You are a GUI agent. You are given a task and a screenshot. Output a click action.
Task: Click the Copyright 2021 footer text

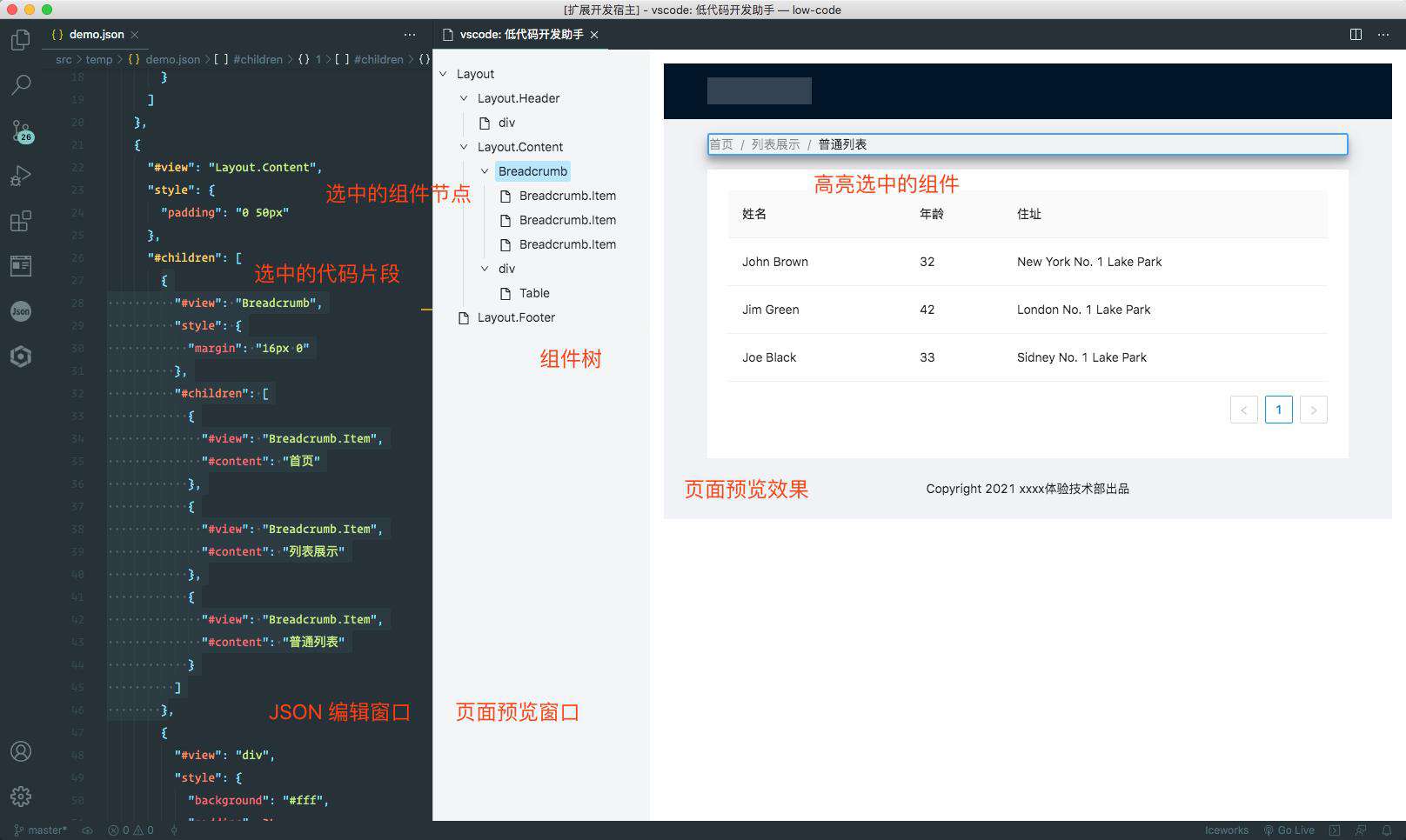(1028, 489)
